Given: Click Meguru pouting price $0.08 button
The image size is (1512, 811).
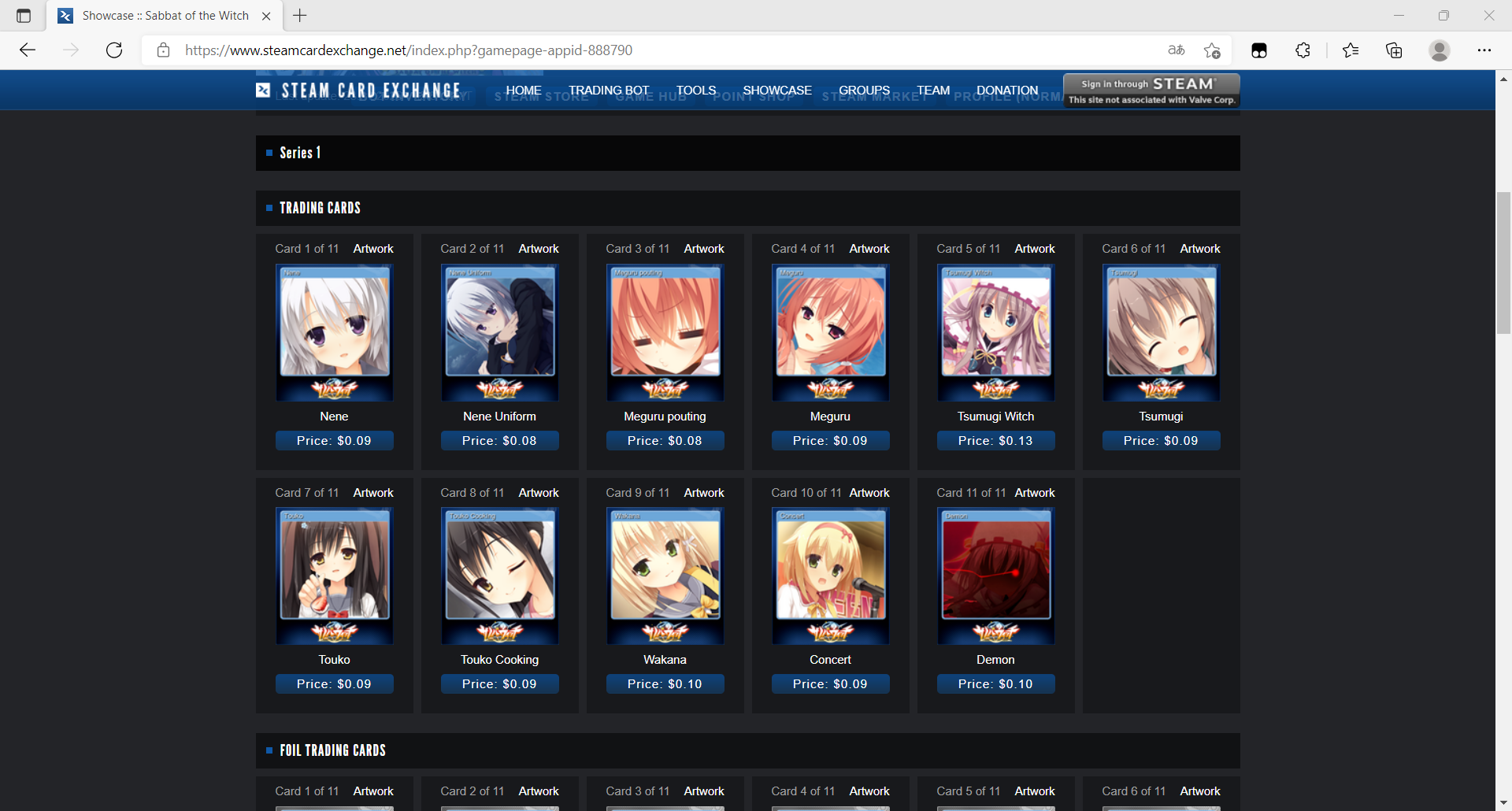Looking at the screenshot, I should point(665,441).
